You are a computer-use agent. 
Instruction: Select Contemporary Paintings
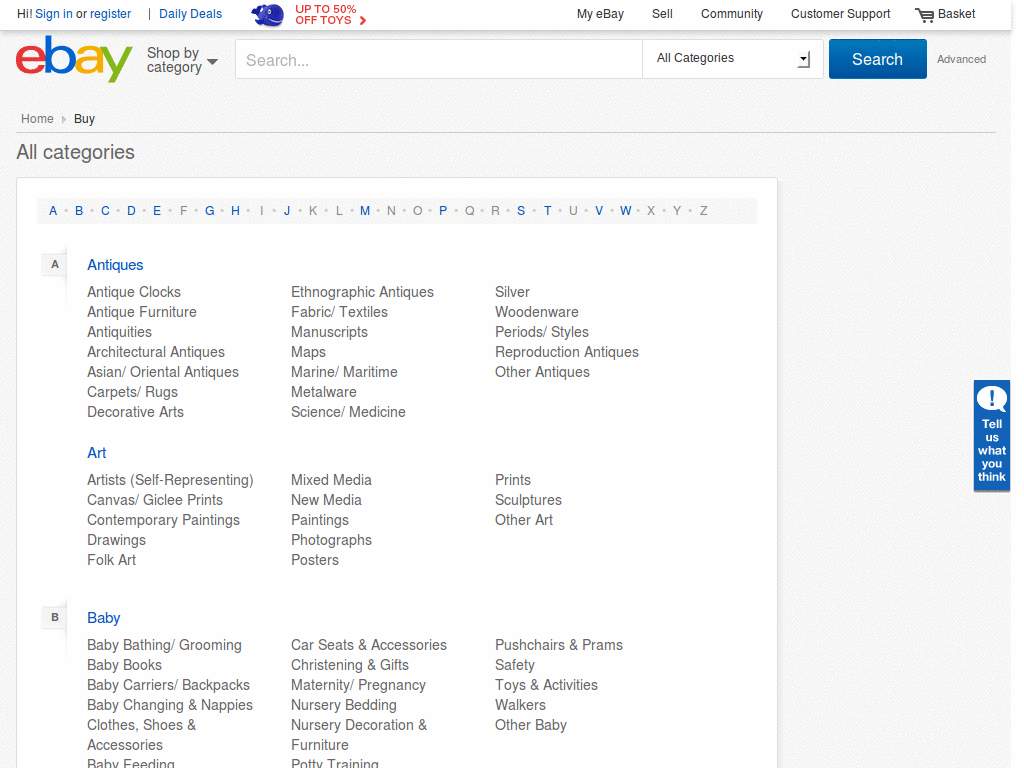click(x=163, y=520)
